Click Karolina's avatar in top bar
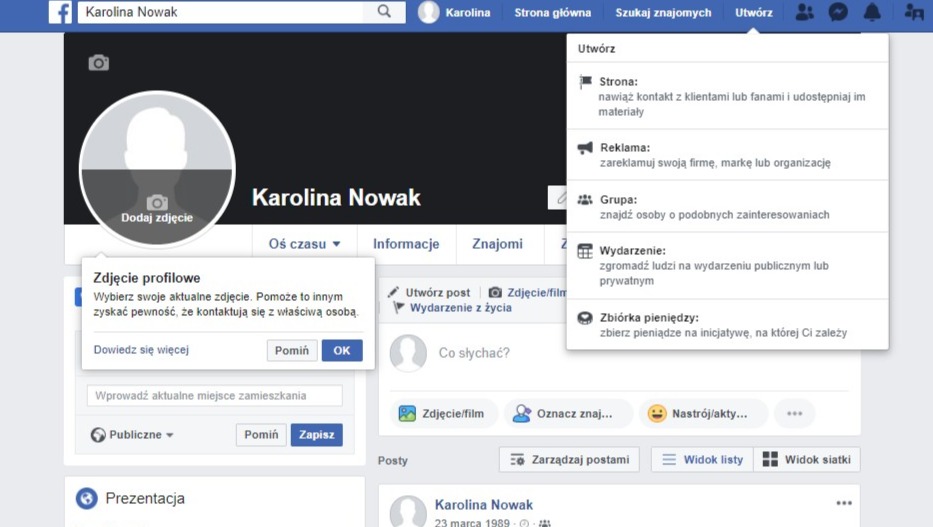933x527 pixels. point(428,12)
